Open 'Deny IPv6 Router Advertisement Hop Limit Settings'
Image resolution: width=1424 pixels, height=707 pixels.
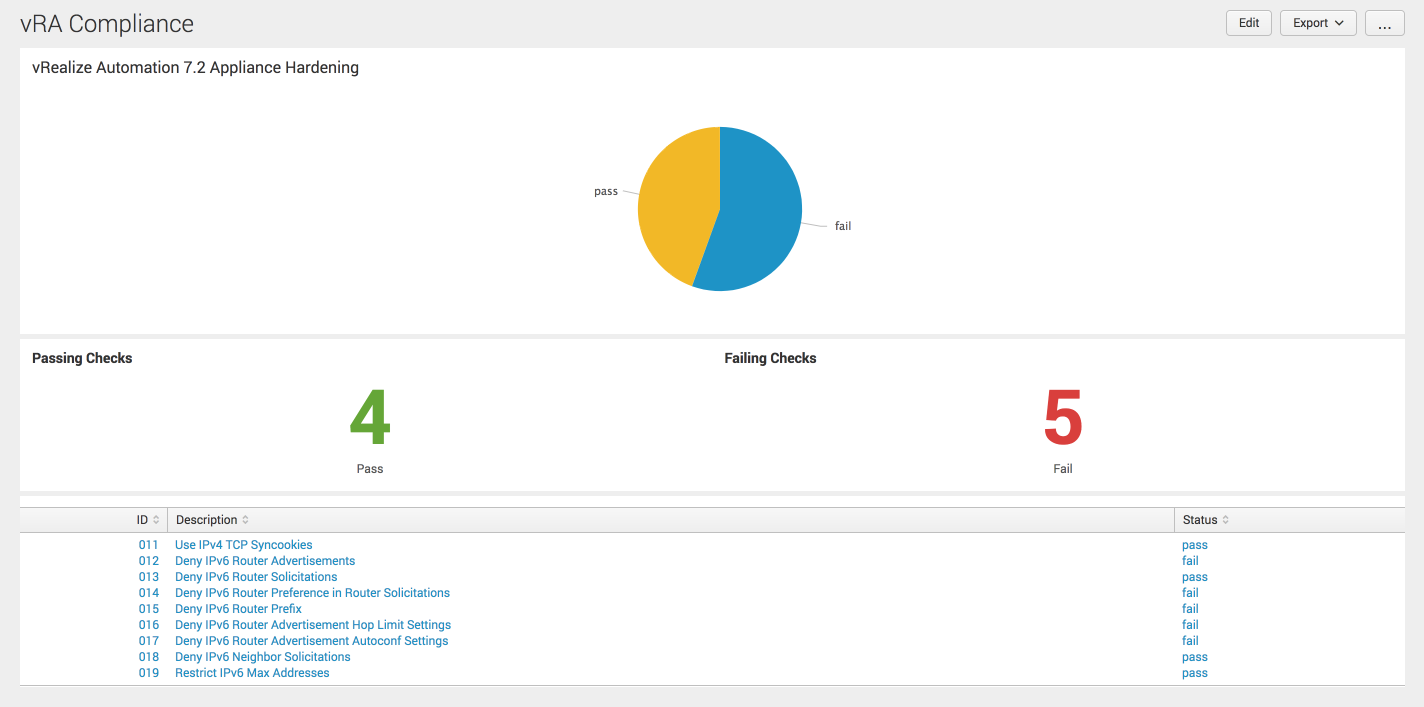[313, 625]
